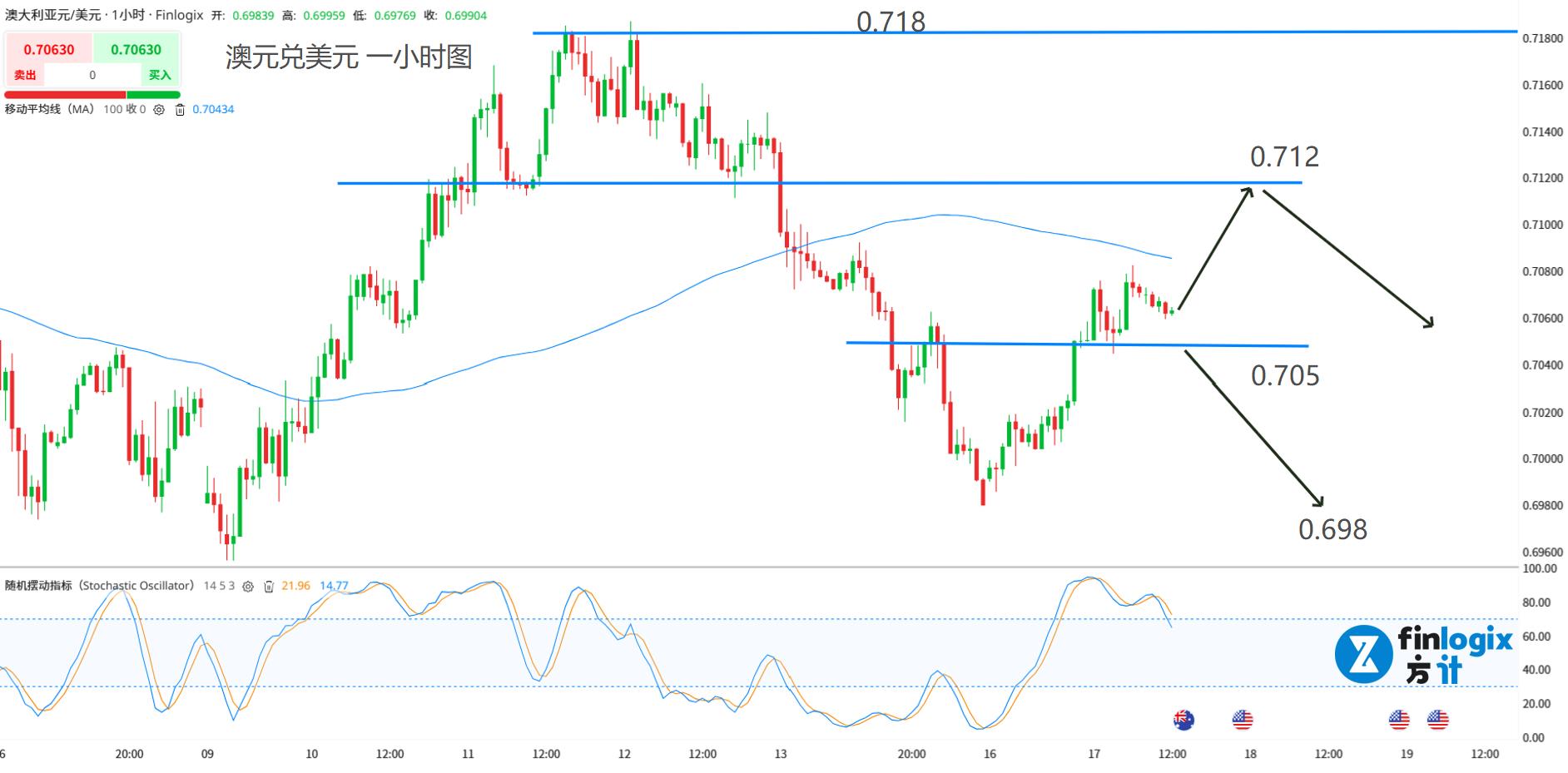
Task: Click the chart symbol title at top
Action: (103, 15)
